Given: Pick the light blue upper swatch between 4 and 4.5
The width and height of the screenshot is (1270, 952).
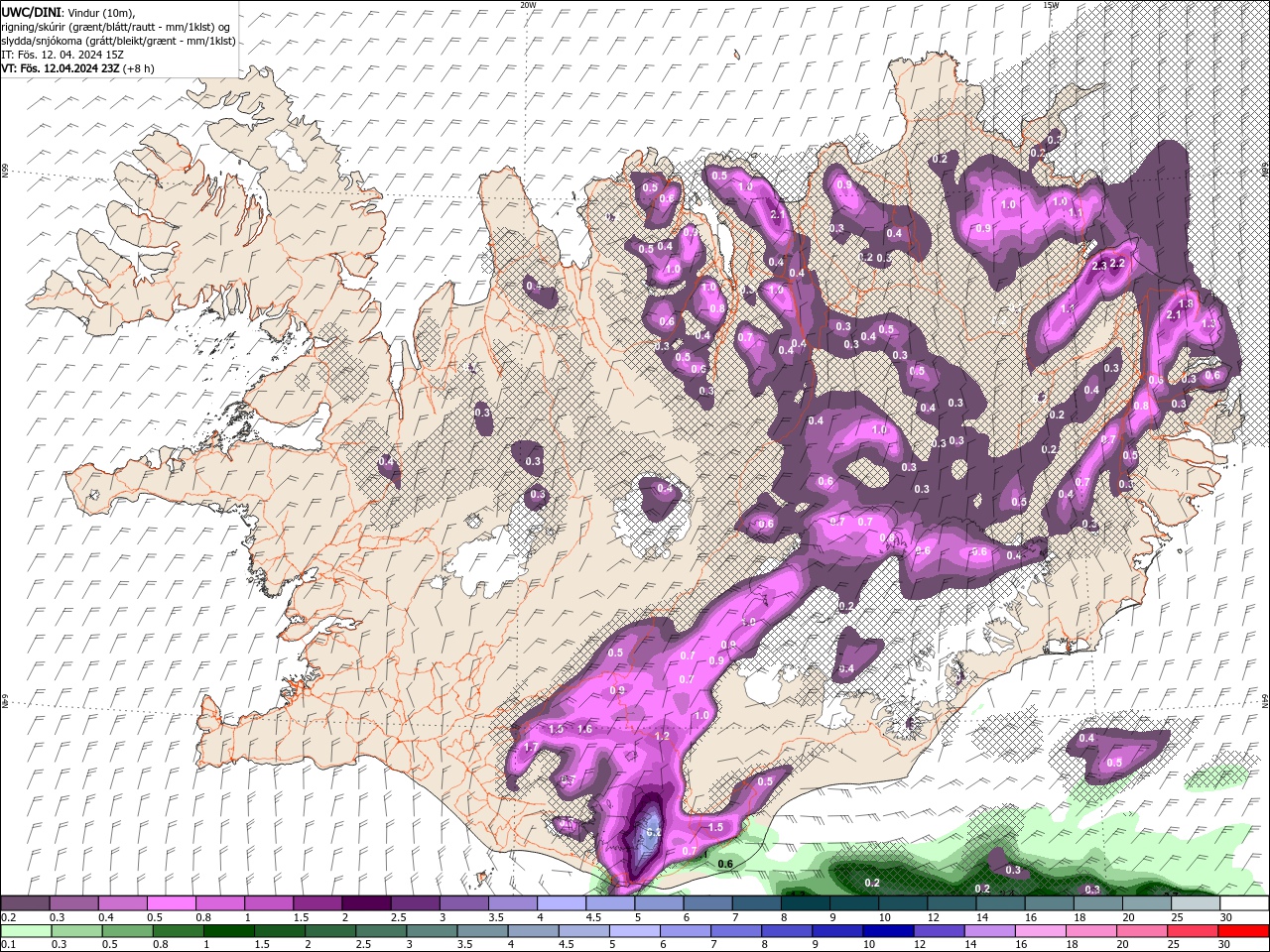Looking at the screenshot, I should [561, 903].
